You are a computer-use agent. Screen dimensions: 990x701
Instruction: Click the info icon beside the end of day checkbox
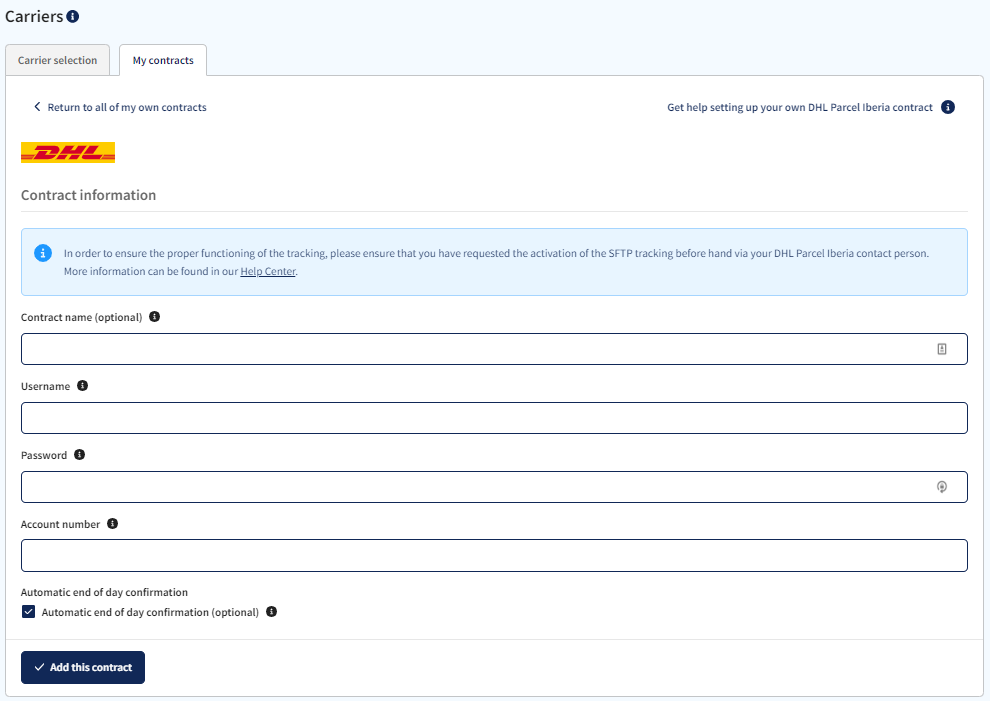(x=271, y=611)
